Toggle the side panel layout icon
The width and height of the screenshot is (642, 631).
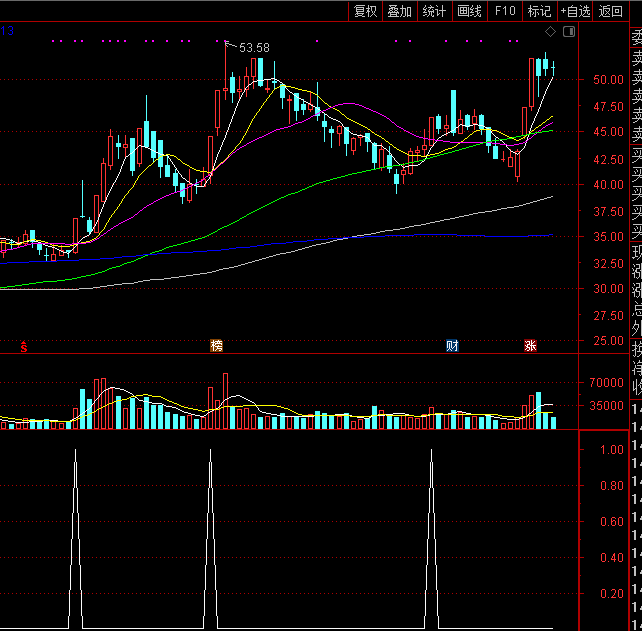point(569,32)
